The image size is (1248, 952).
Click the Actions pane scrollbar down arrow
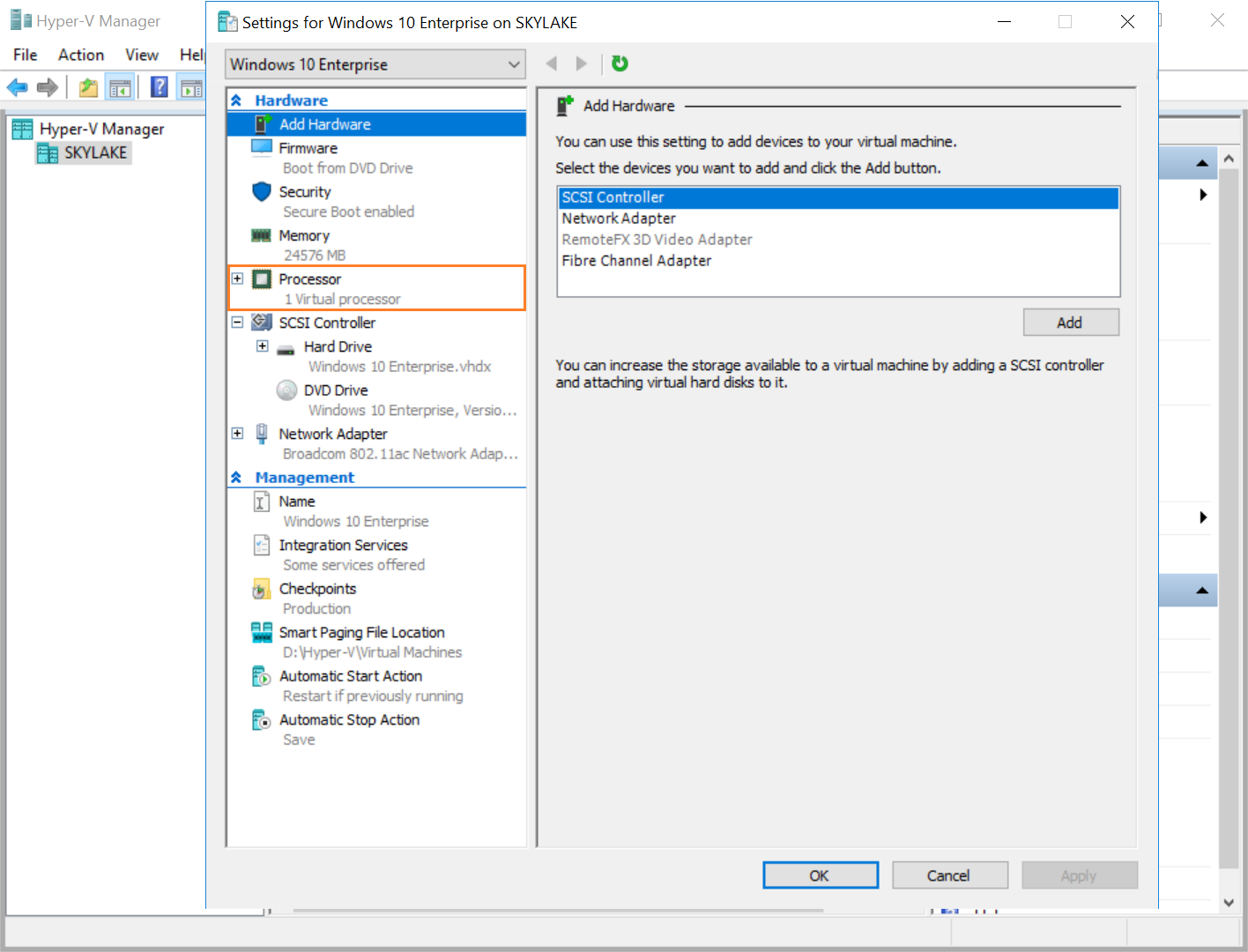click(x=1229, y=902)
